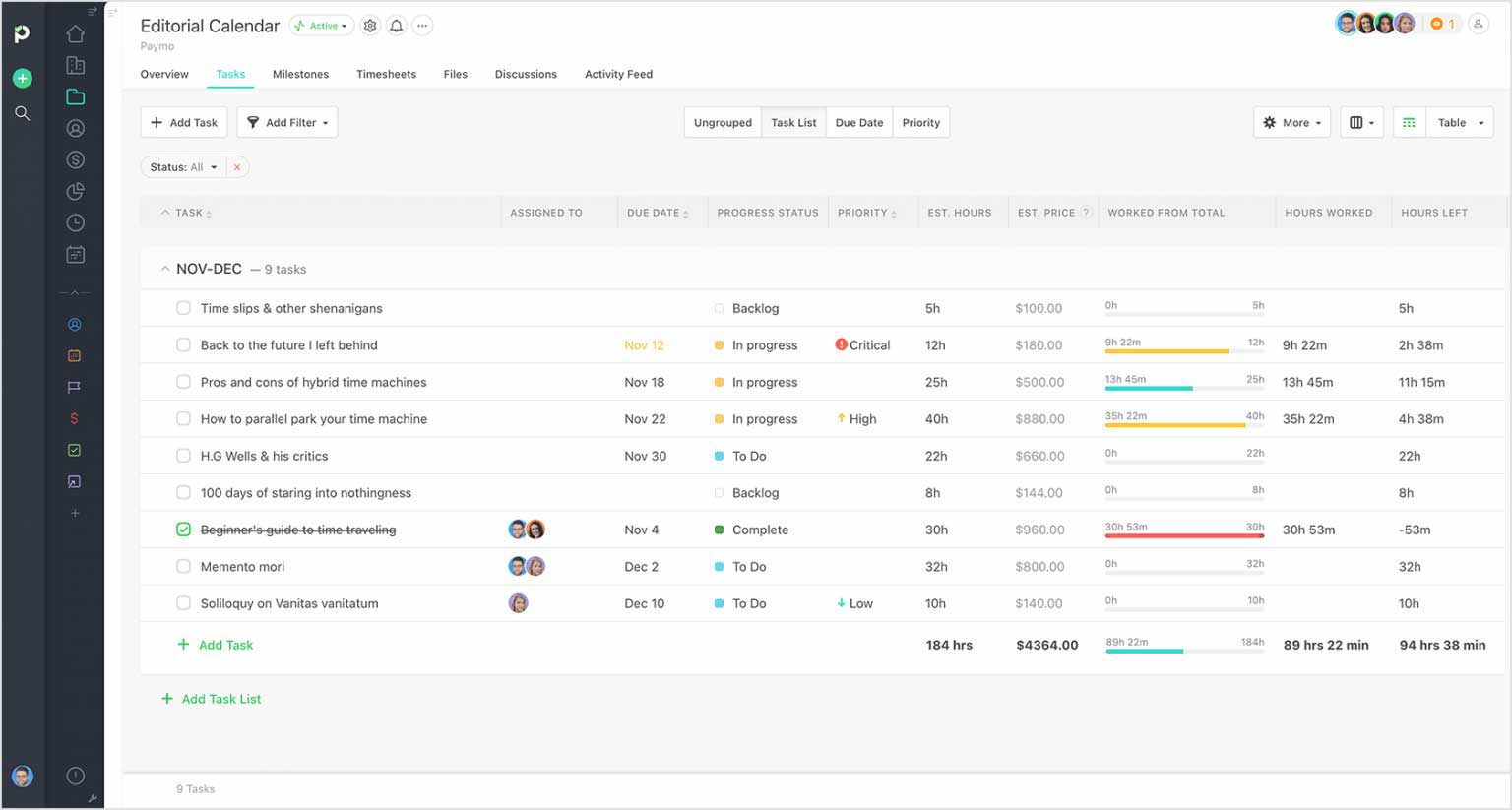Click the red progress bar for Beginner's guide

tap(1184, 536)
